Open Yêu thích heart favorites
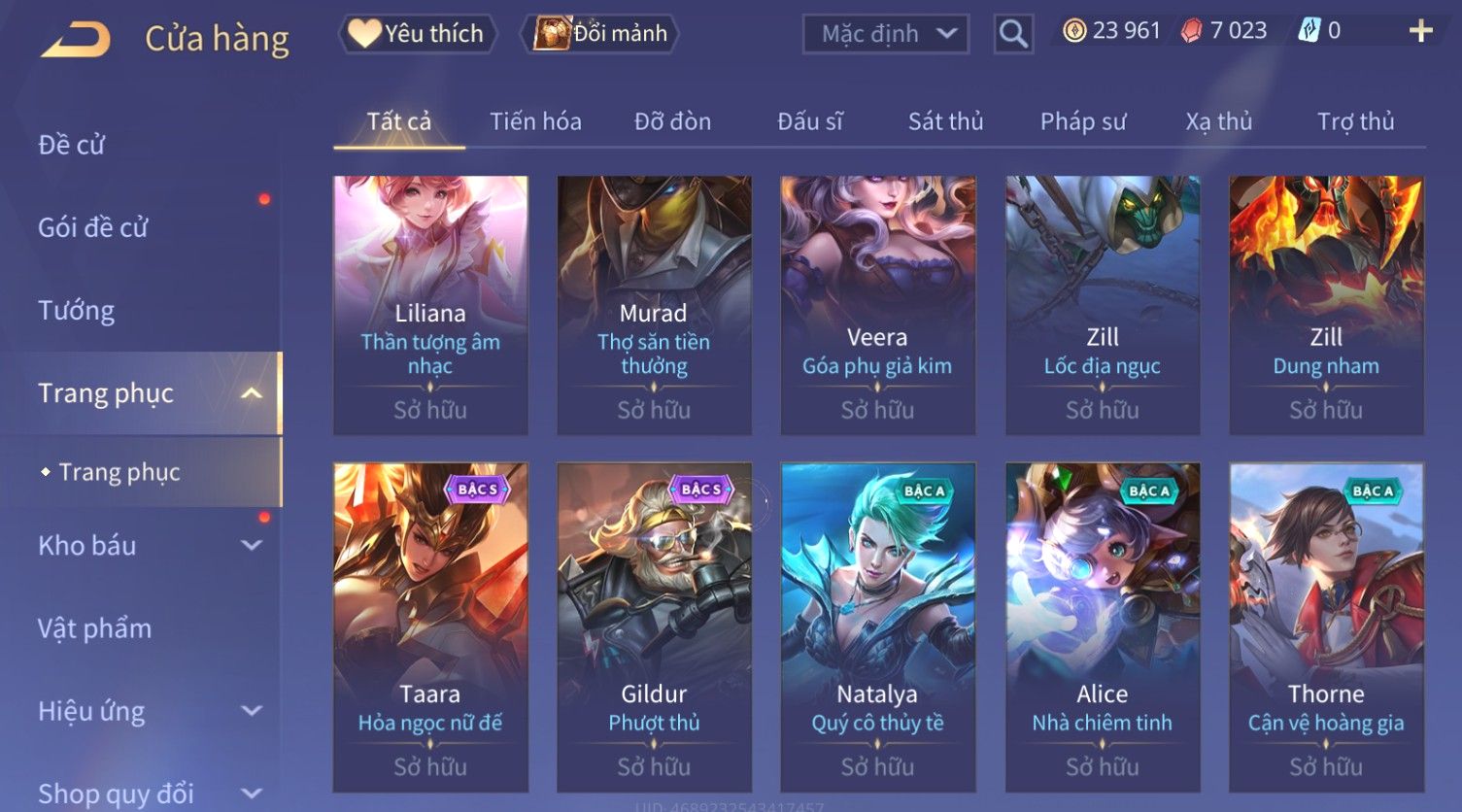The height and width of the screenshot is (812, 1462). (418, 34)
